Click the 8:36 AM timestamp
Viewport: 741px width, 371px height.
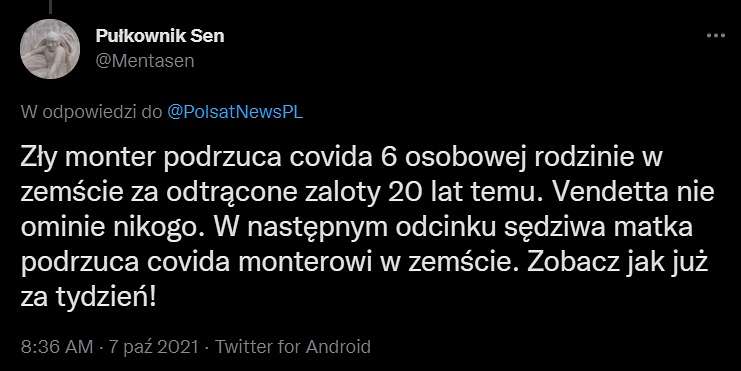[x=57, y=347]
